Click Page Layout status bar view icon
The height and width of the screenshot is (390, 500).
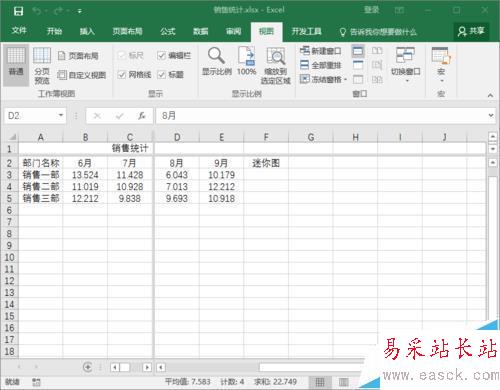344,382
